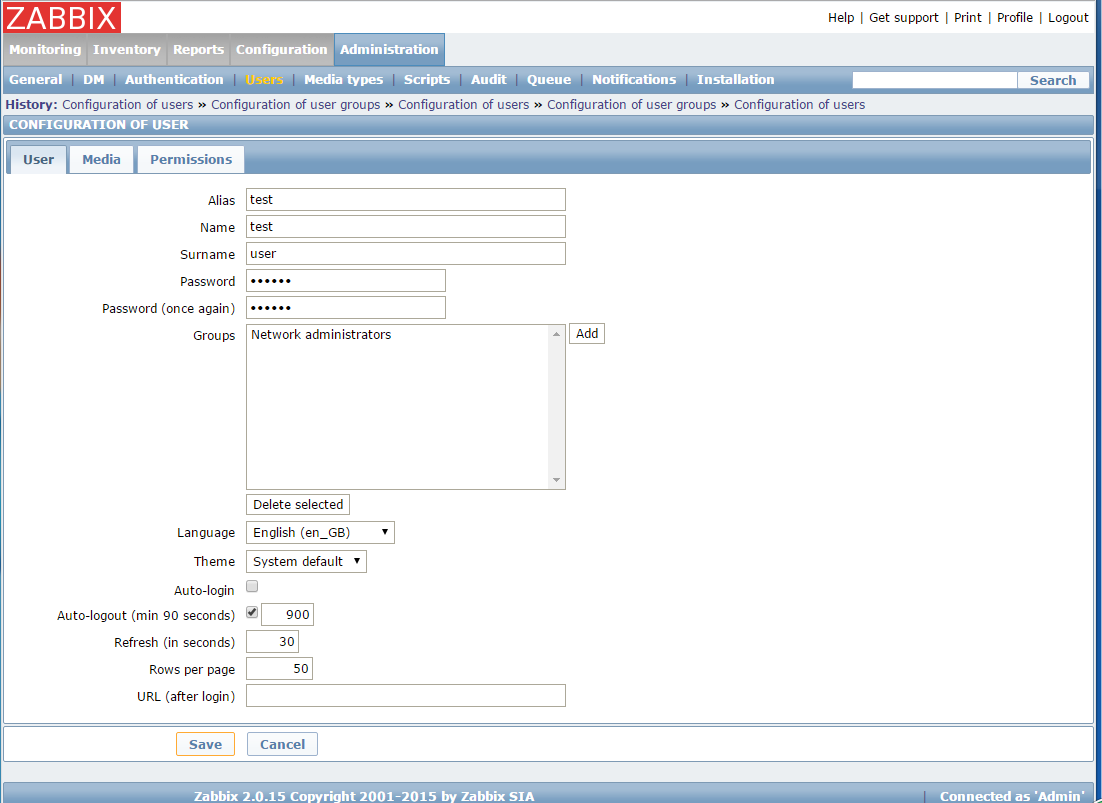The width and height of the screenshot is (1102, 803).
Task: Click the Search button in header
Action: coord(1053,81)
